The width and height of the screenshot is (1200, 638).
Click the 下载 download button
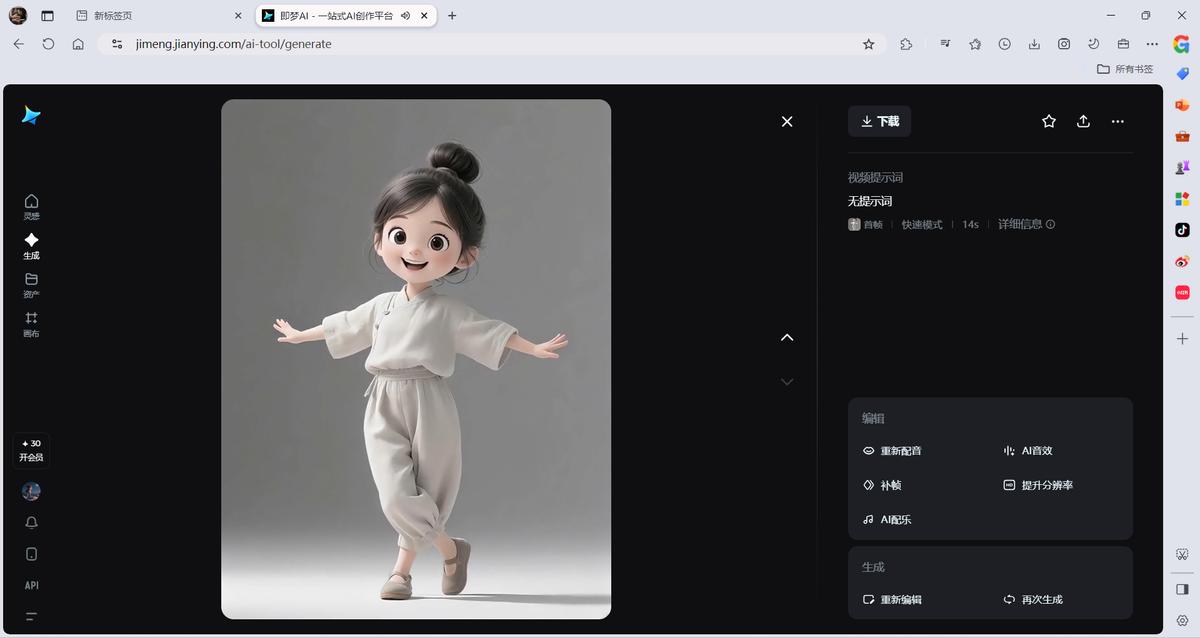[x=879, y=121]
